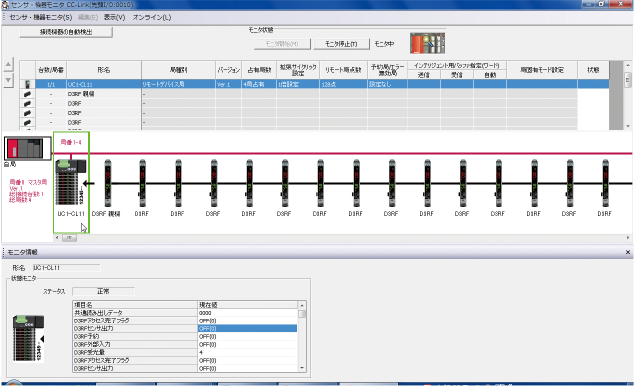The image size is (634, 387).
Task: Select the UC1-CL11 module icon in diagram
Action: coord(71,182)
